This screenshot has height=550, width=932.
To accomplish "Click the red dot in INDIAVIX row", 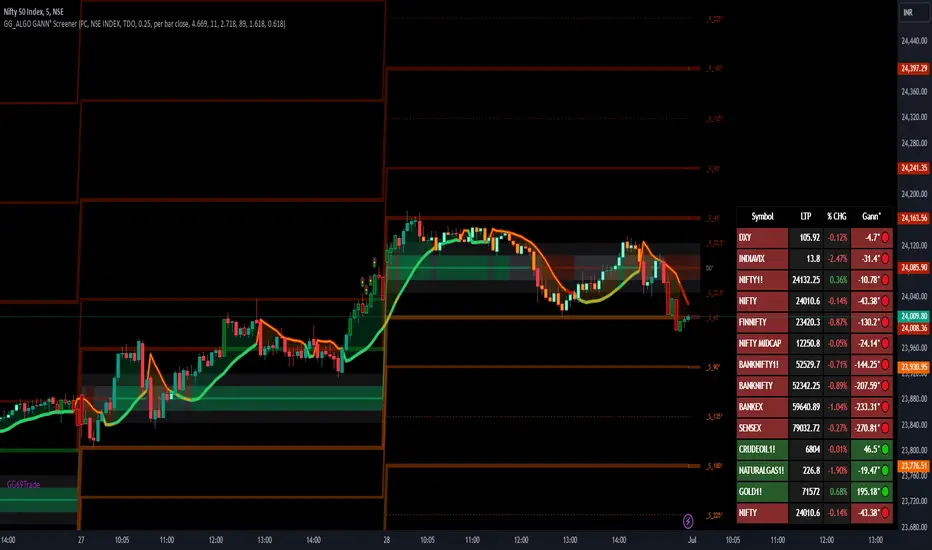I will 885,259.
